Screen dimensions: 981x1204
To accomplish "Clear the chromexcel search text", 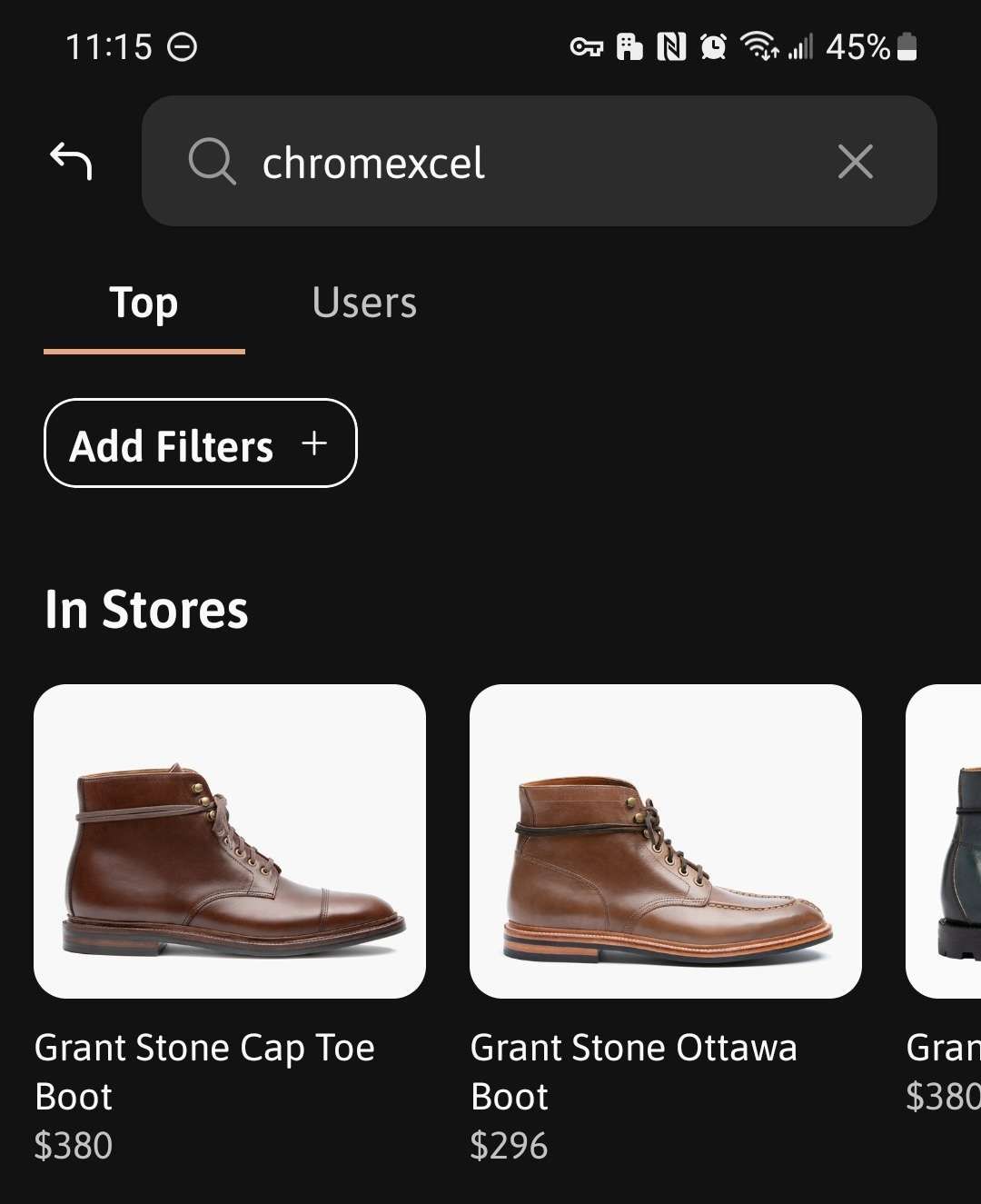I will pyautogui.click(x=855, y=162).
